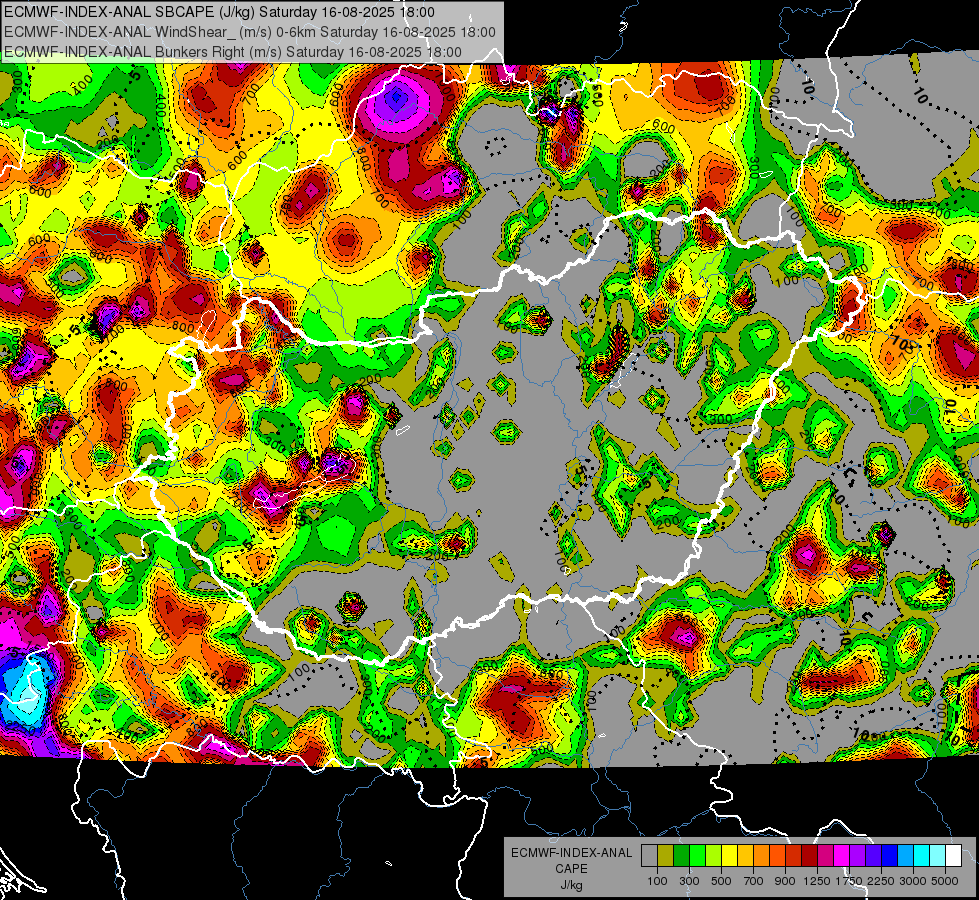Click the 2250 legend value

(882, 881)
